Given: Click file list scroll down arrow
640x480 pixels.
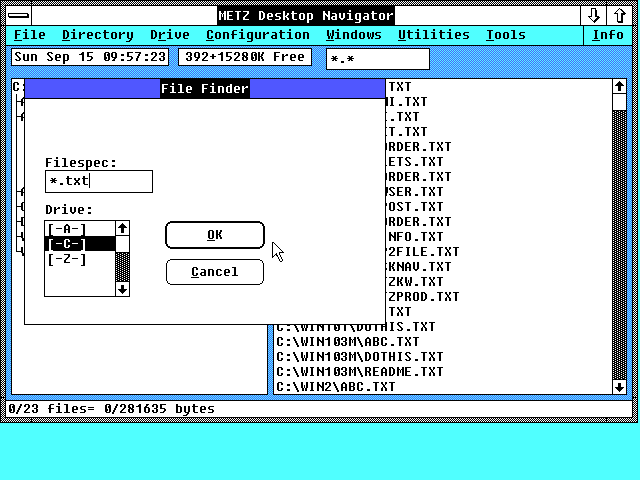Looking at the screenshot, I should [x=619, y=387].
